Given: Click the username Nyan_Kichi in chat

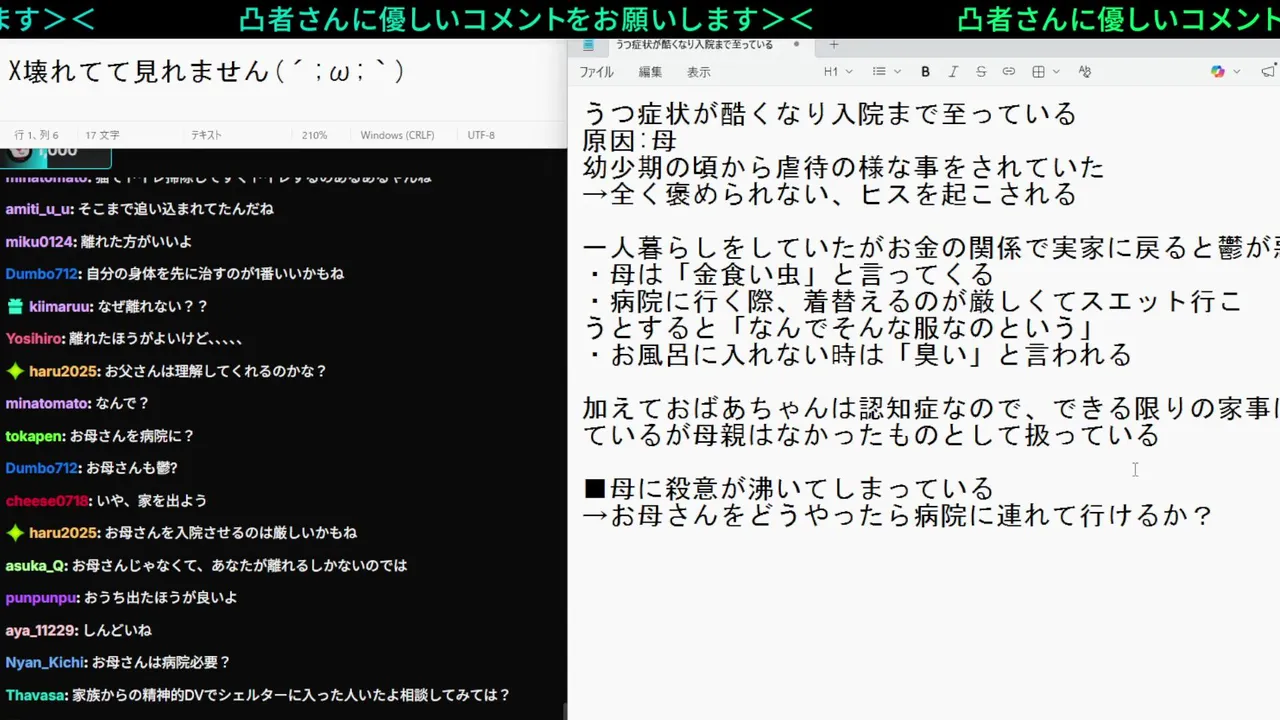Looking at the screenshot, I should pyautogui.click(x=45, y=663).
